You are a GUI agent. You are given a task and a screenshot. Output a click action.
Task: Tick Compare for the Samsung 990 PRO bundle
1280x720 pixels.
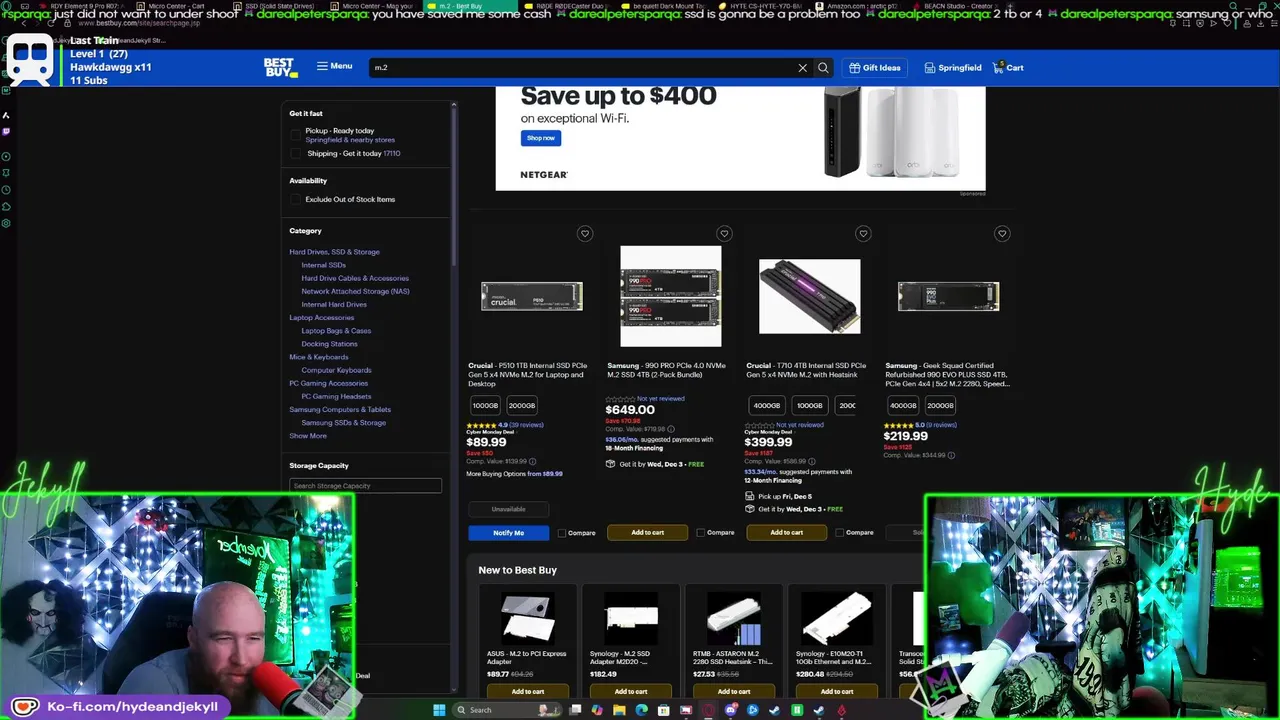pos(701,533)
